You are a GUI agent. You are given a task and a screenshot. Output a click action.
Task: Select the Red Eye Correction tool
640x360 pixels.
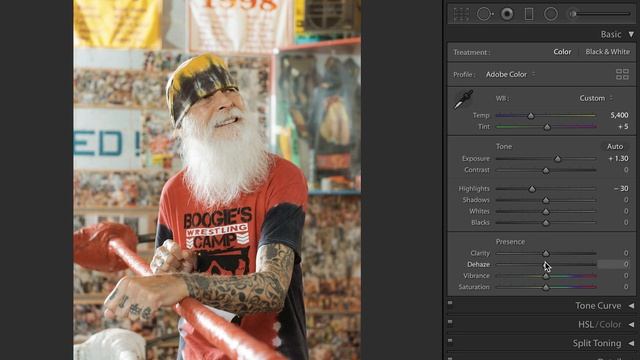507,14
